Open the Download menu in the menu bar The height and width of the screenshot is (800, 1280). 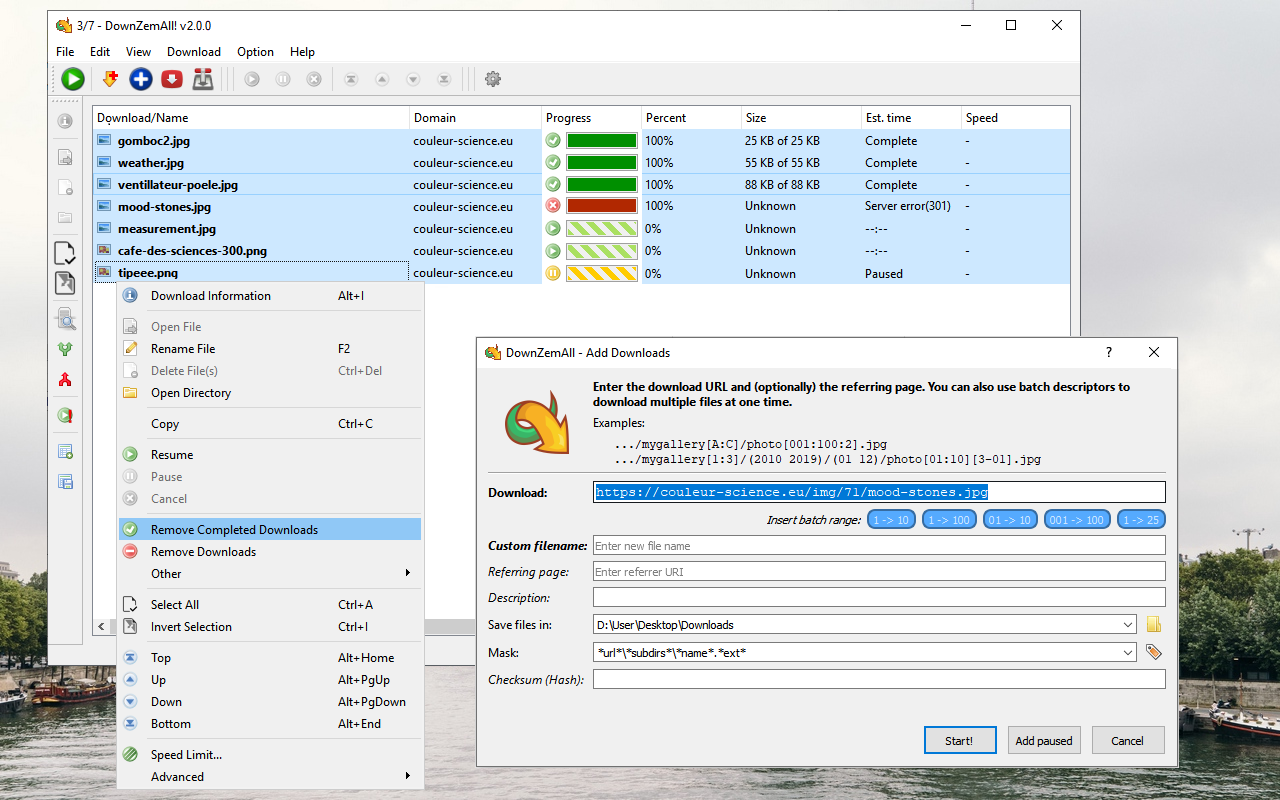click(194, 52)
